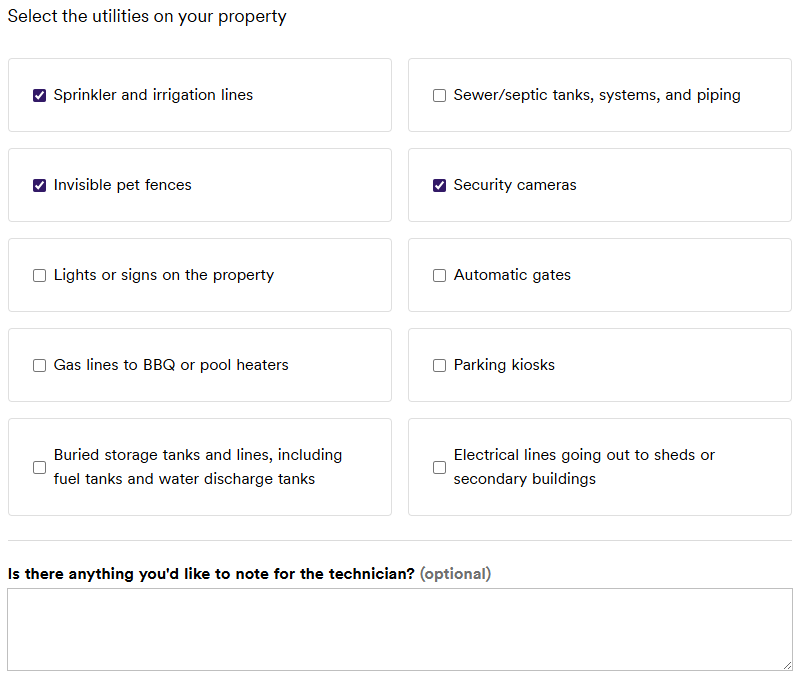Uncheck Sprinkler and irrigation lines

click(39, 95)
